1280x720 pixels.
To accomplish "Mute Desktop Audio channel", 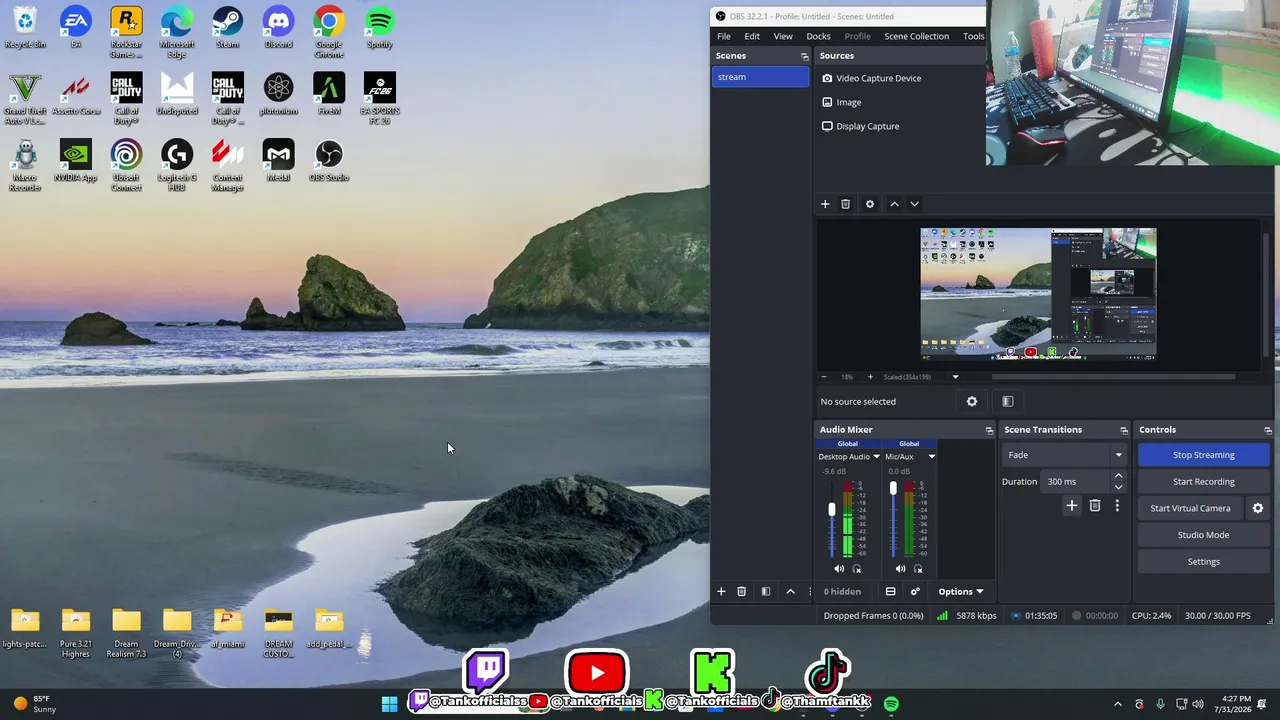I will click(839, 569).
